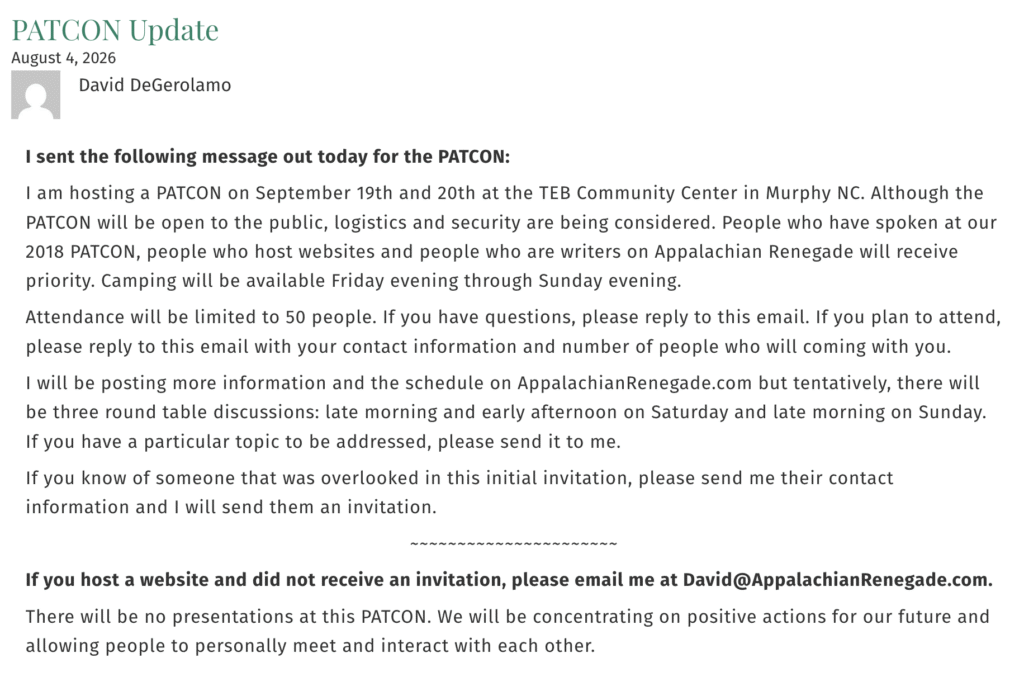1024x691 pixels.
Task: Click the author avatar image
Action: click(x=36, y=95)
